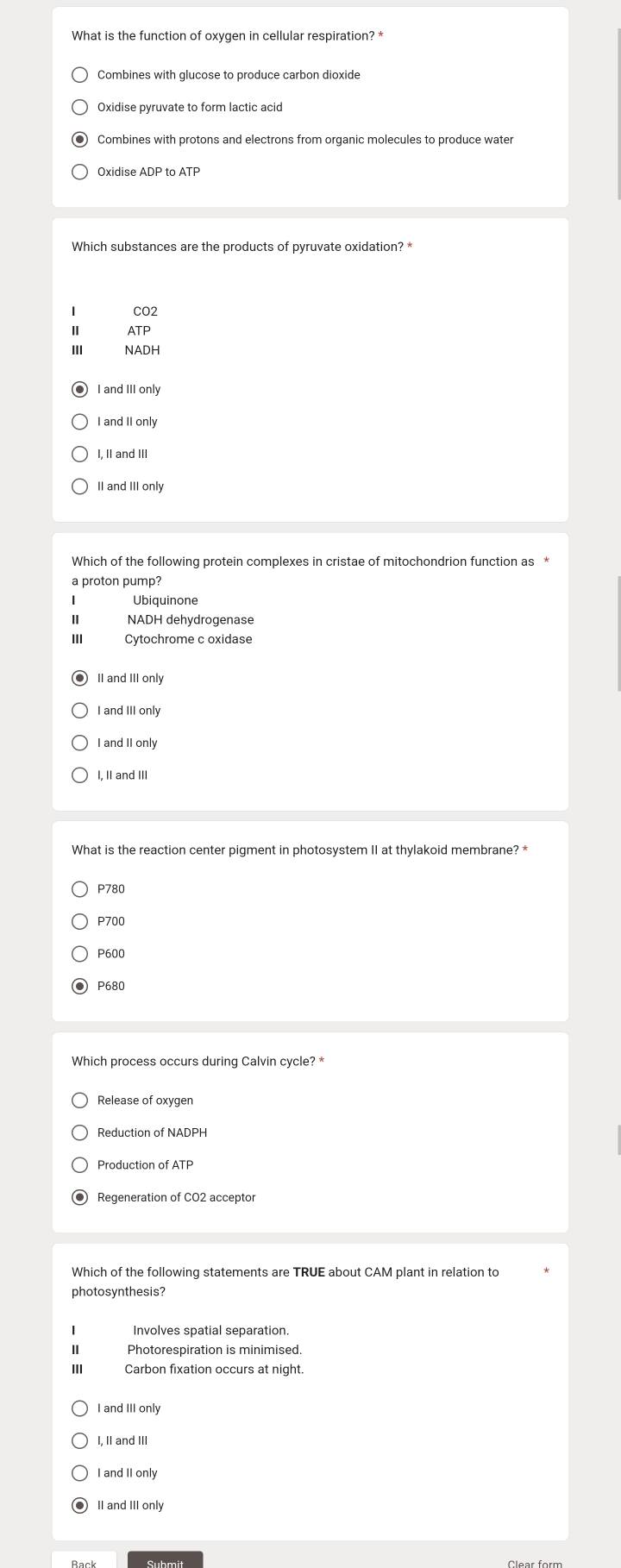Choose "I and III only" for CAM plant question

click(79, 1408)
